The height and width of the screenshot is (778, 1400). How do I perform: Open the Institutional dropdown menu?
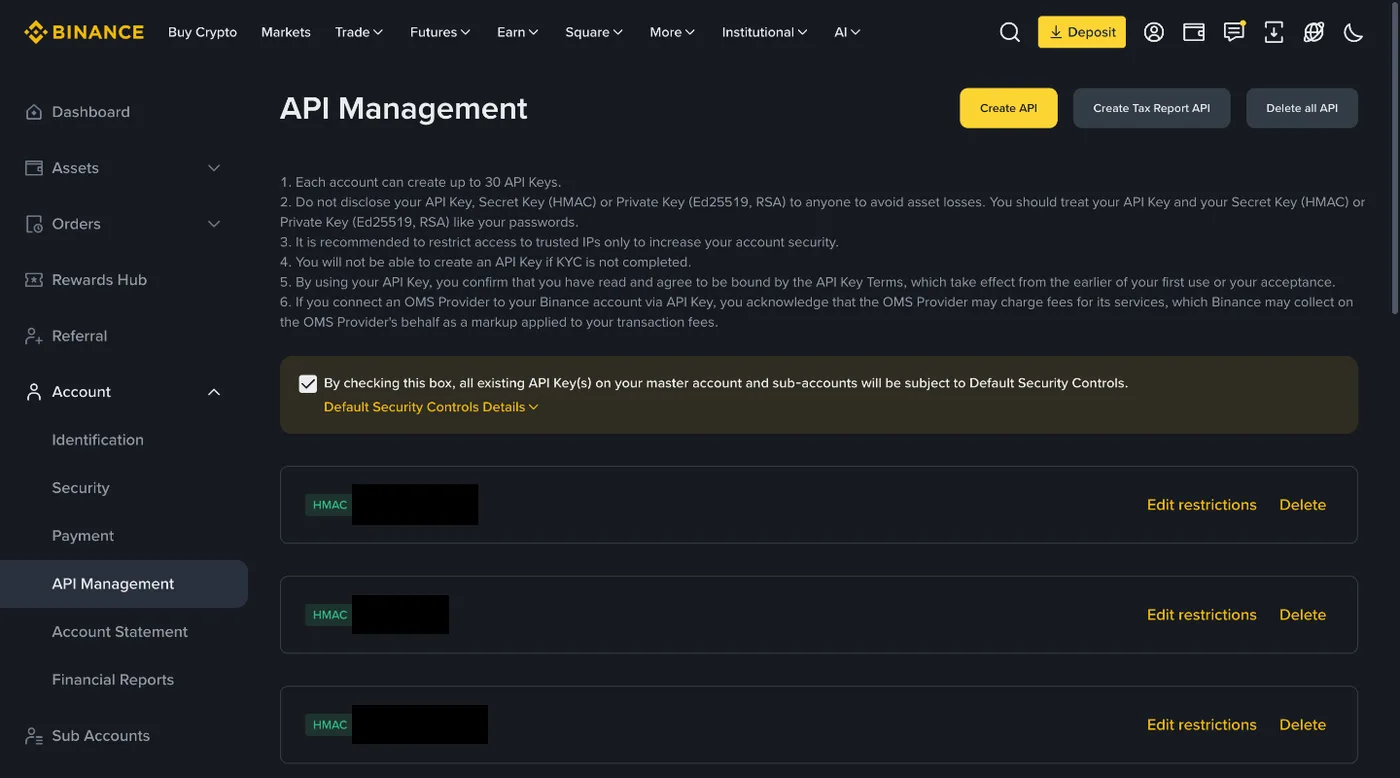pos(765,32)
